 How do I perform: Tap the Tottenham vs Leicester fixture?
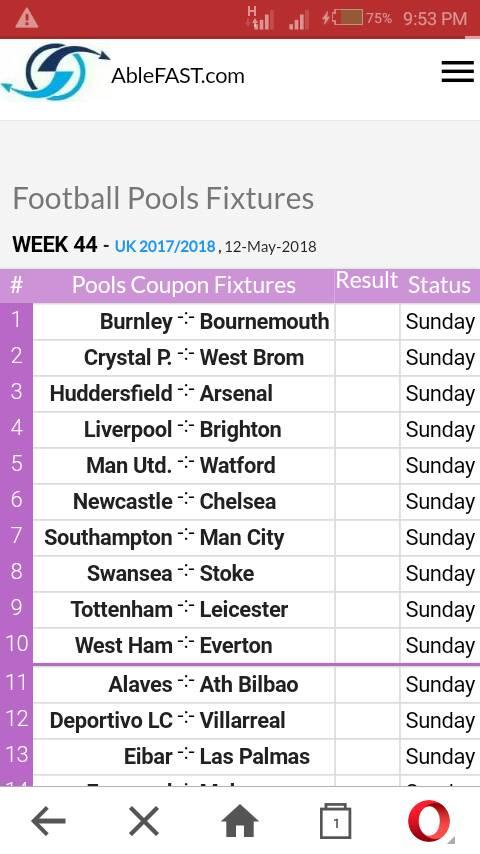point(179,609)
